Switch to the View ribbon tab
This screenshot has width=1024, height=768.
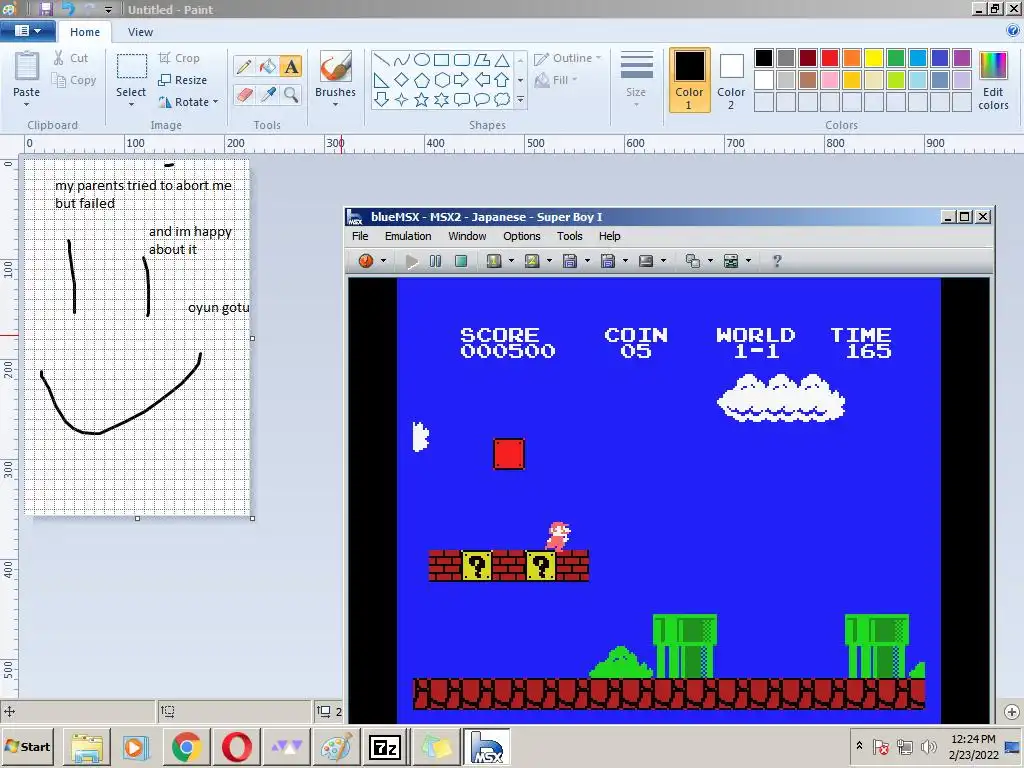(x=140, y=32)
